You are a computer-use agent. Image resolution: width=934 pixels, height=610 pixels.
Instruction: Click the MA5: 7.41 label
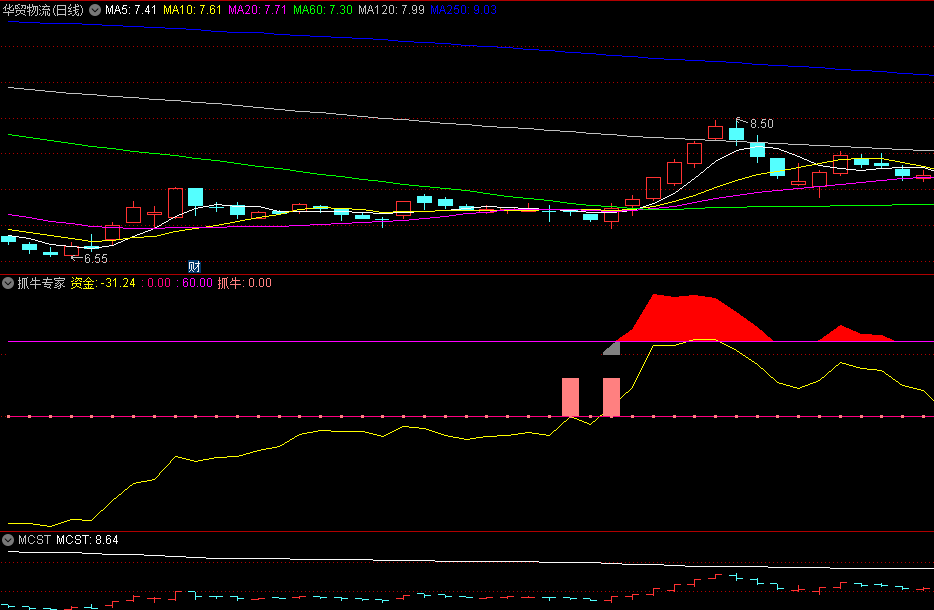(130, 10)
